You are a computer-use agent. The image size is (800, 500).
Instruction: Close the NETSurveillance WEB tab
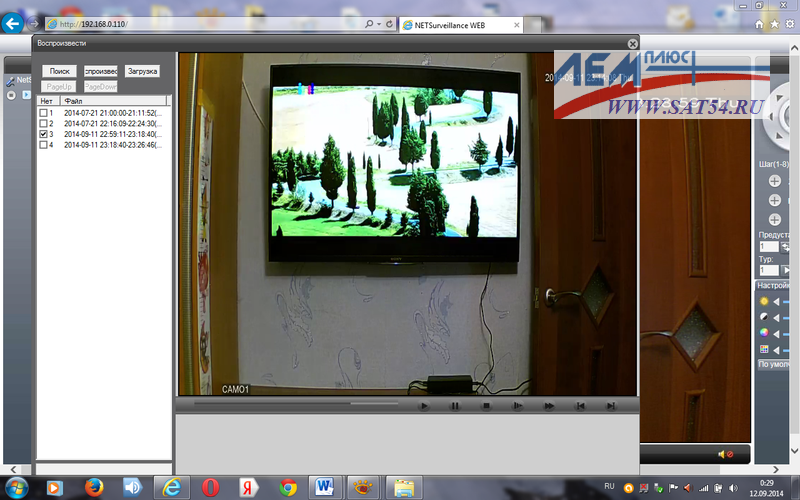coord(516,25)
